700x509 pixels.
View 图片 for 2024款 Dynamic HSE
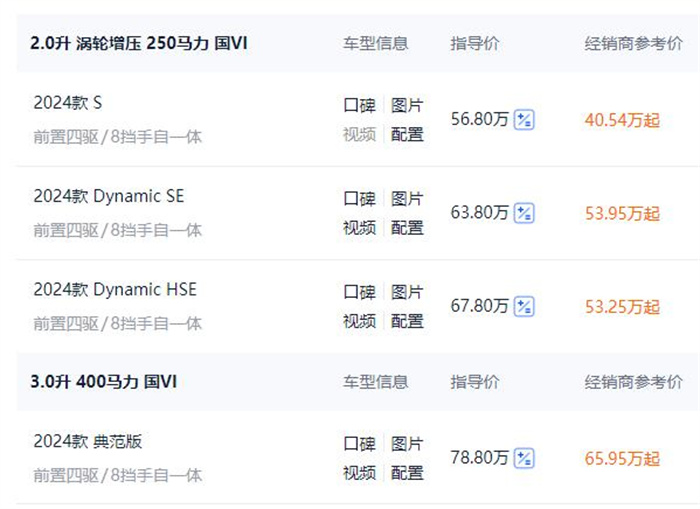(x=407, y=292)
